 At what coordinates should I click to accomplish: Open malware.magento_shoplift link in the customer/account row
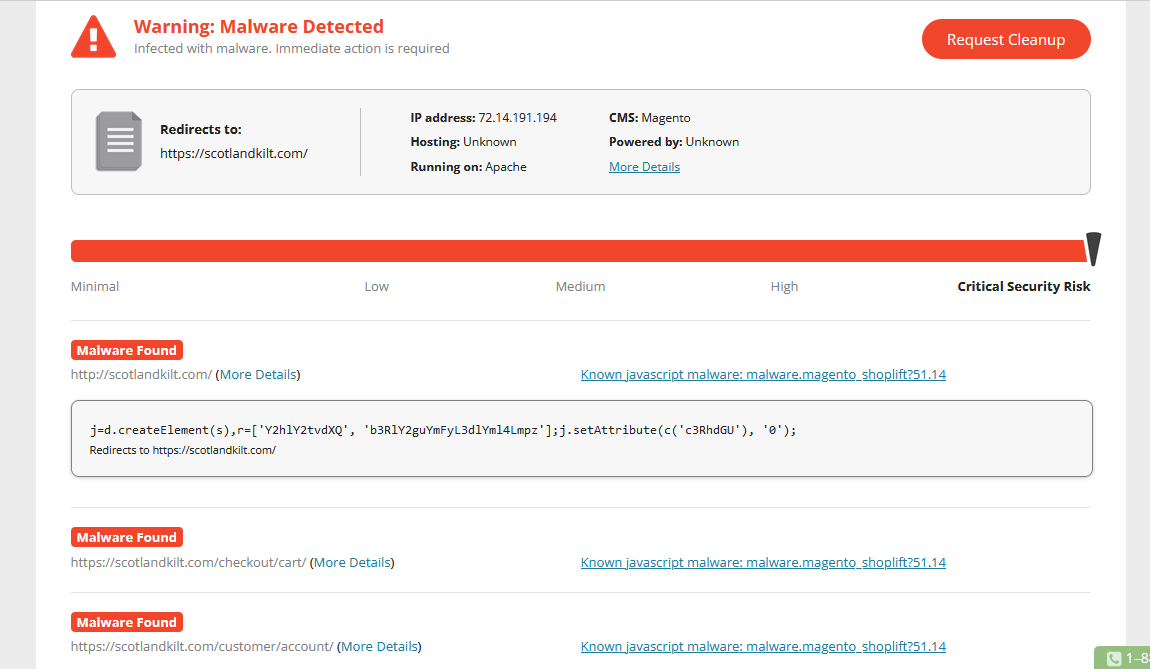[763, 647]
